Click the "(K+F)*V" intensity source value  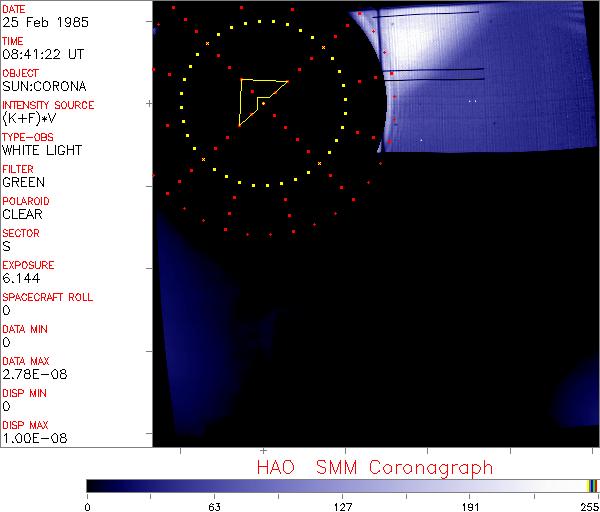28,119
